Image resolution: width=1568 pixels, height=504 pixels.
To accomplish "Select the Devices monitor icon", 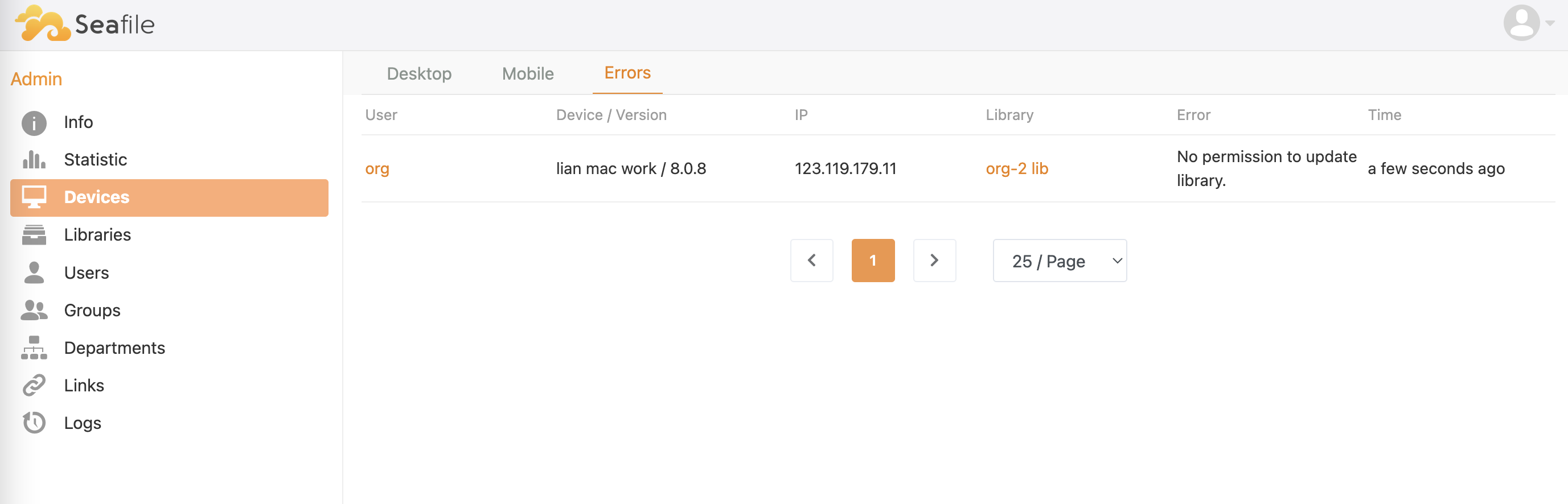I will point(34,197).
